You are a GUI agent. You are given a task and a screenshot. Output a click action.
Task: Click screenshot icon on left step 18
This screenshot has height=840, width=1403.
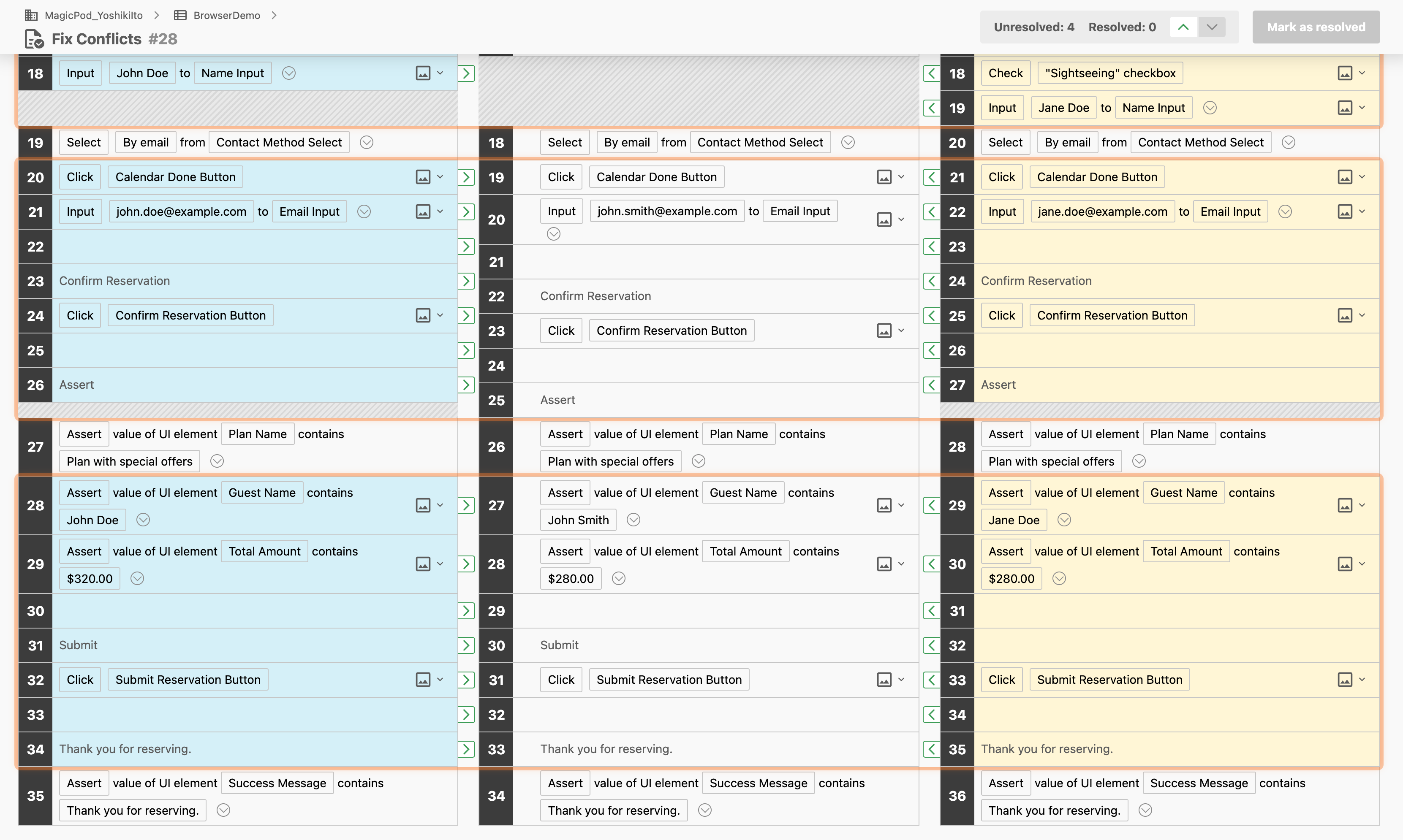423,73
